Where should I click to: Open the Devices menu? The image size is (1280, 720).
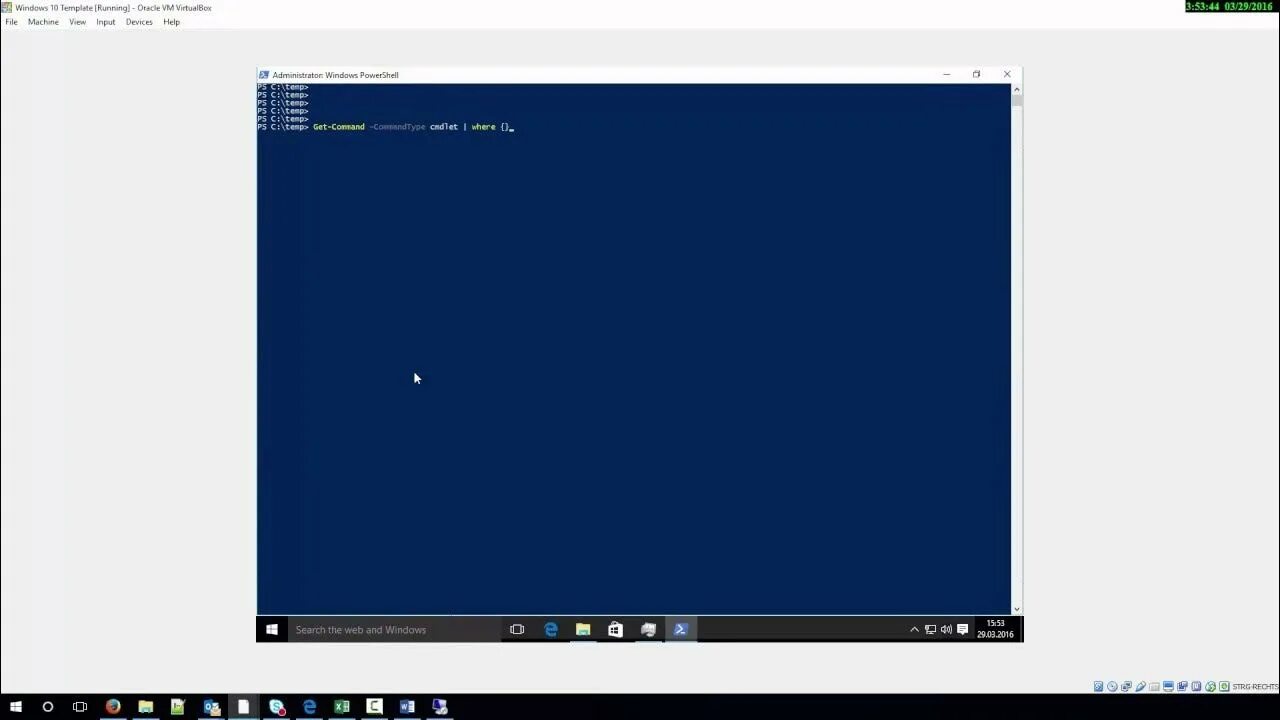pyautogui.click(x=139, y=22)
